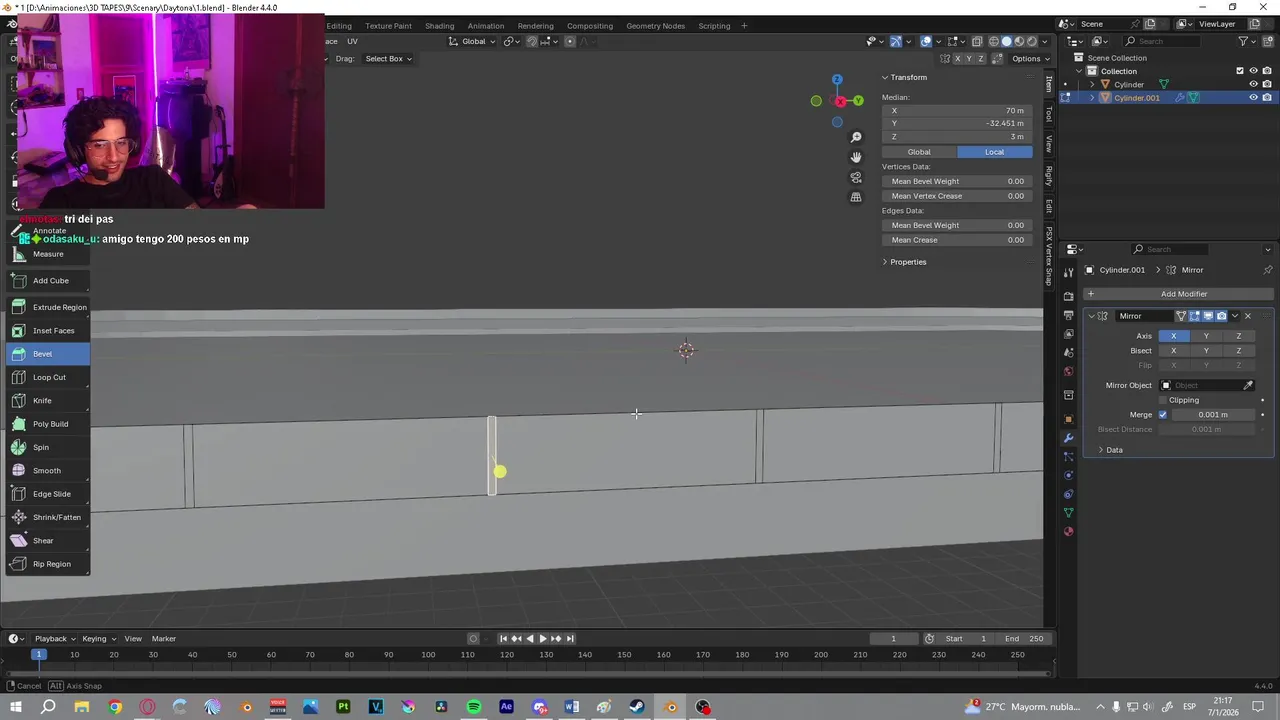This screenshot has height=720, width=1280.
Task: Switch to the Compositing workspace tab
Action: [x=590, y=25]
